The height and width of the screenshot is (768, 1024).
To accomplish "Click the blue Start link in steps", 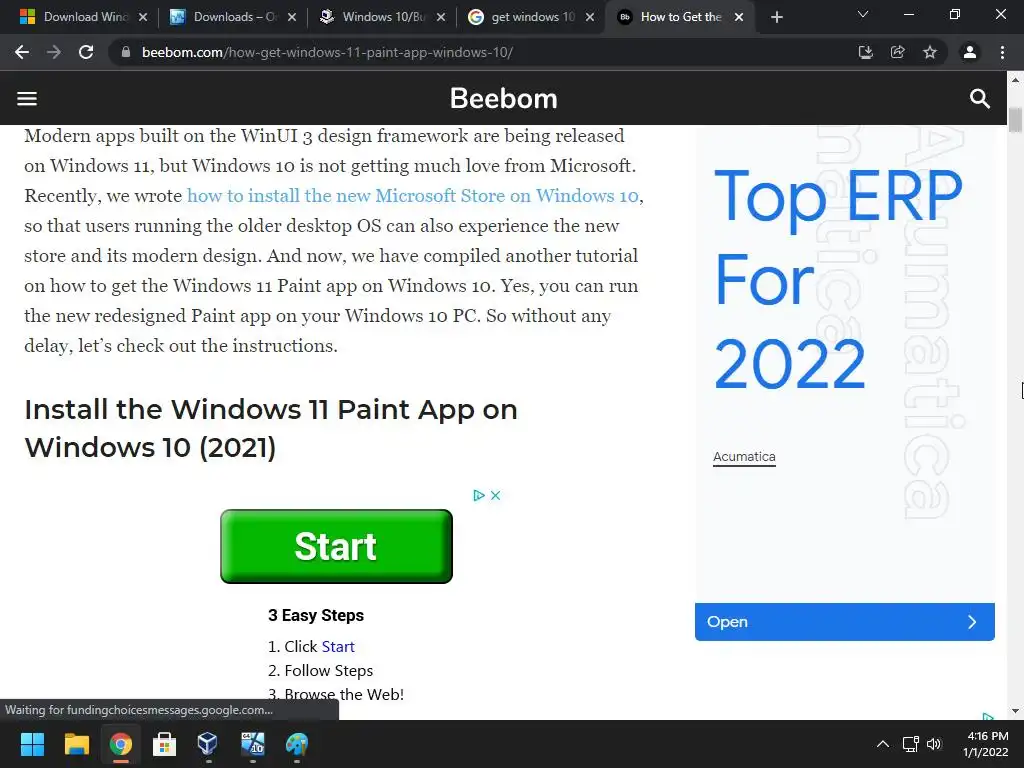I will point(338,647).
